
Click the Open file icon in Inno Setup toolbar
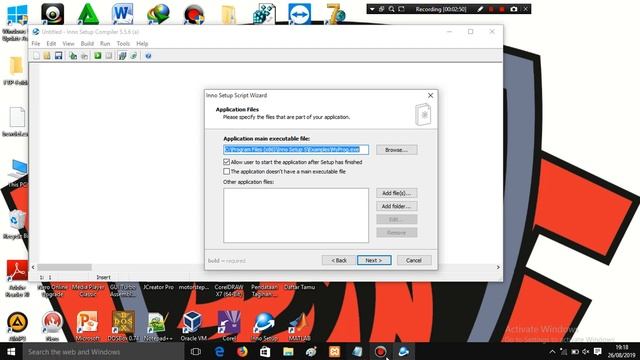(47, 56)
